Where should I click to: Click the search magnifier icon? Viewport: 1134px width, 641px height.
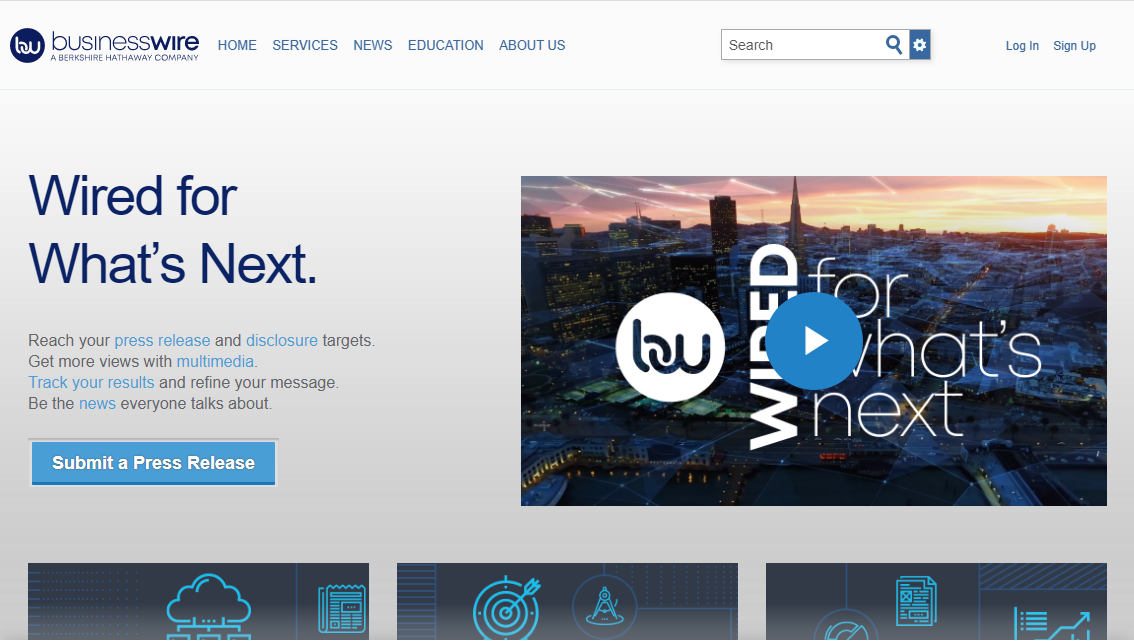point(894,45)
